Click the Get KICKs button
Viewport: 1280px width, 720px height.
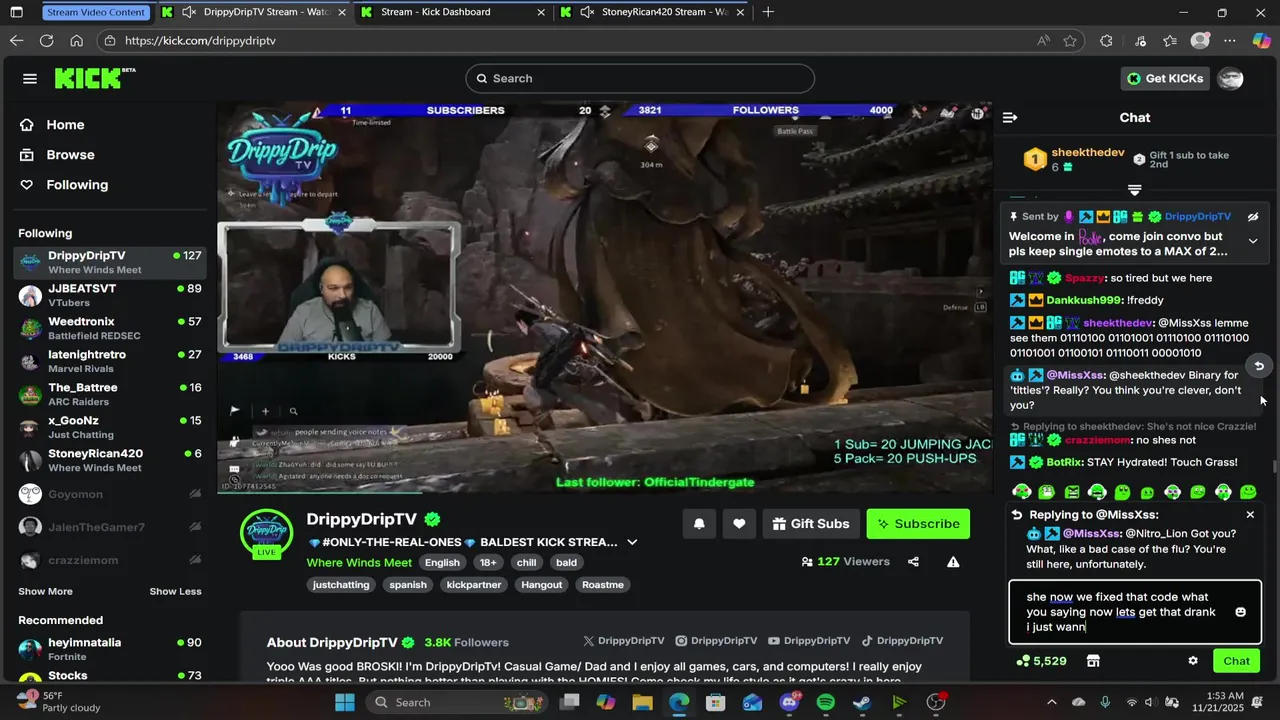coord(1165,79)
